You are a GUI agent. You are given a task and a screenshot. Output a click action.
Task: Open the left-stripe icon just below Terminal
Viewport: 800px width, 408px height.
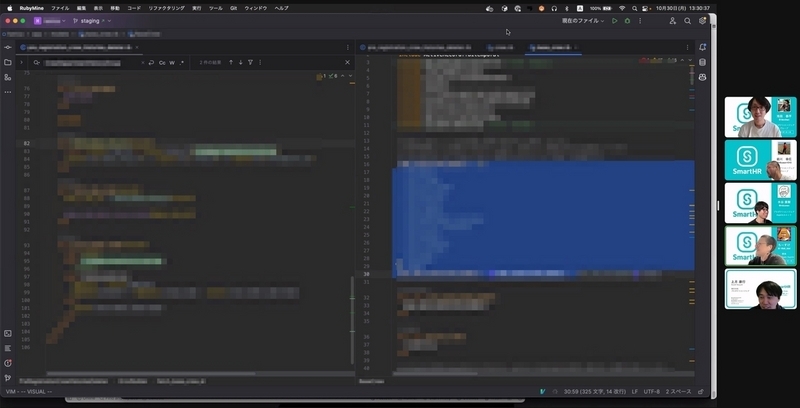pyautogui.click(x=7, y=348)
